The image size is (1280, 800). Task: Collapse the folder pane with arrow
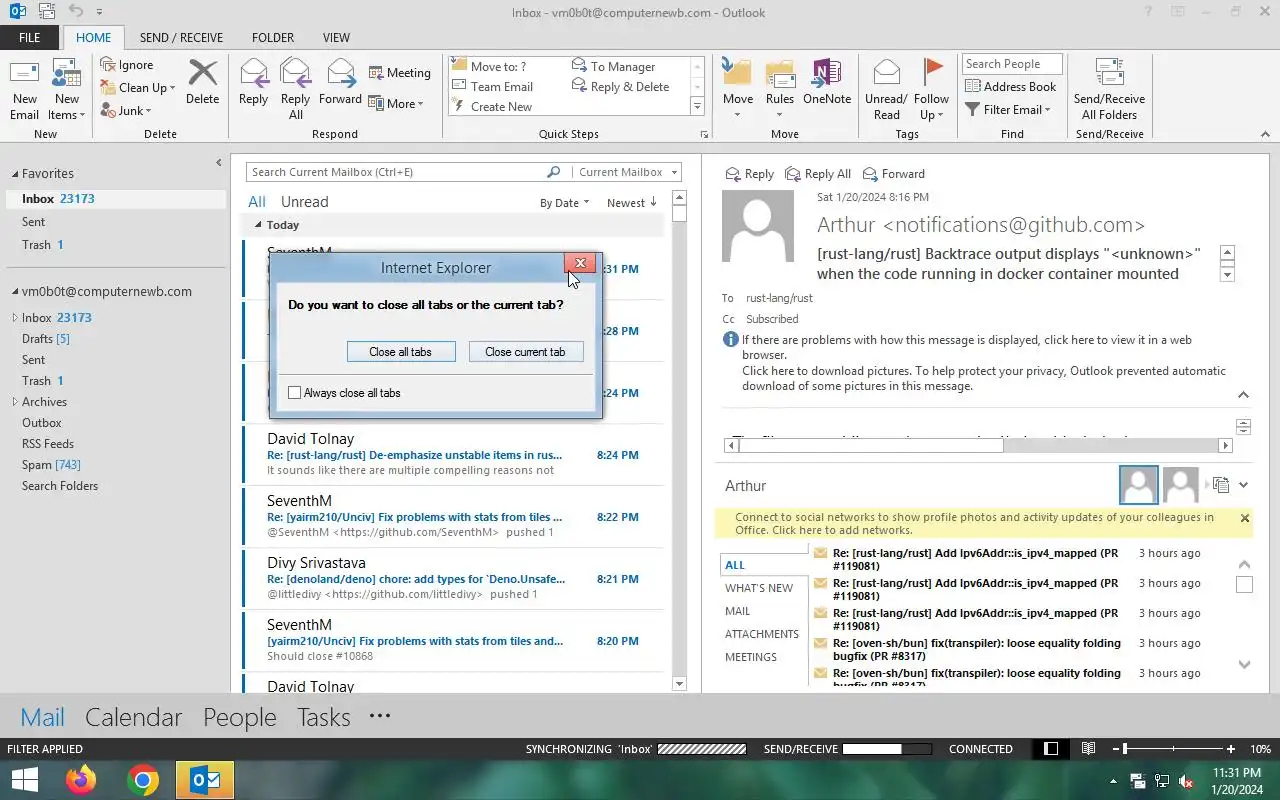point(219,163)
